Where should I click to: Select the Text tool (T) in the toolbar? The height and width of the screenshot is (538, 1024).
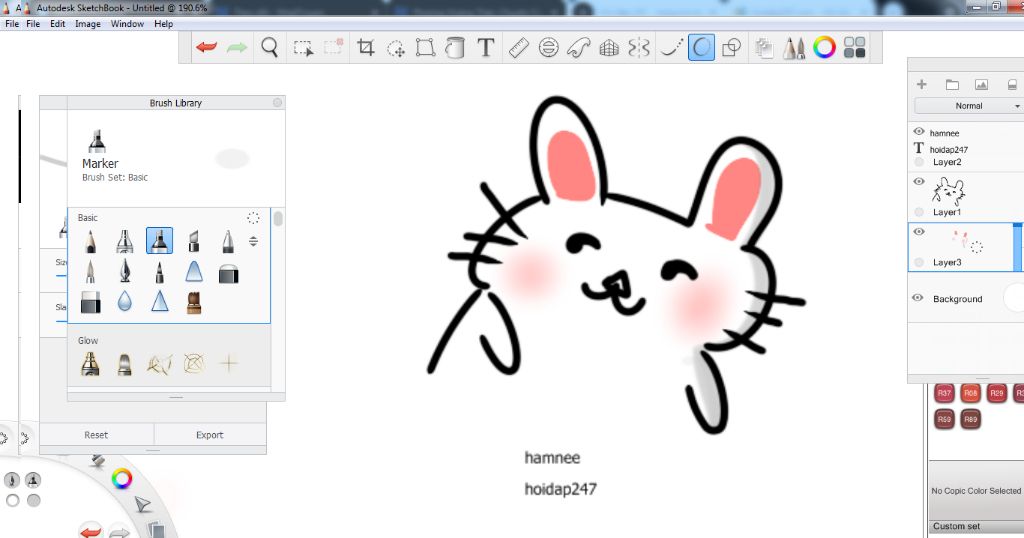(x=485, y=48)
